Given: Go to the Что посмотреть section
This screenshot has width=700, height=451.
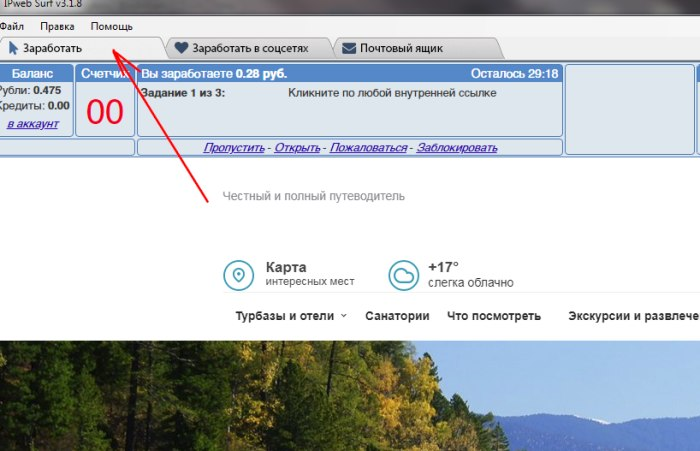Looking at the screenshot, I should tap(494, 316).
